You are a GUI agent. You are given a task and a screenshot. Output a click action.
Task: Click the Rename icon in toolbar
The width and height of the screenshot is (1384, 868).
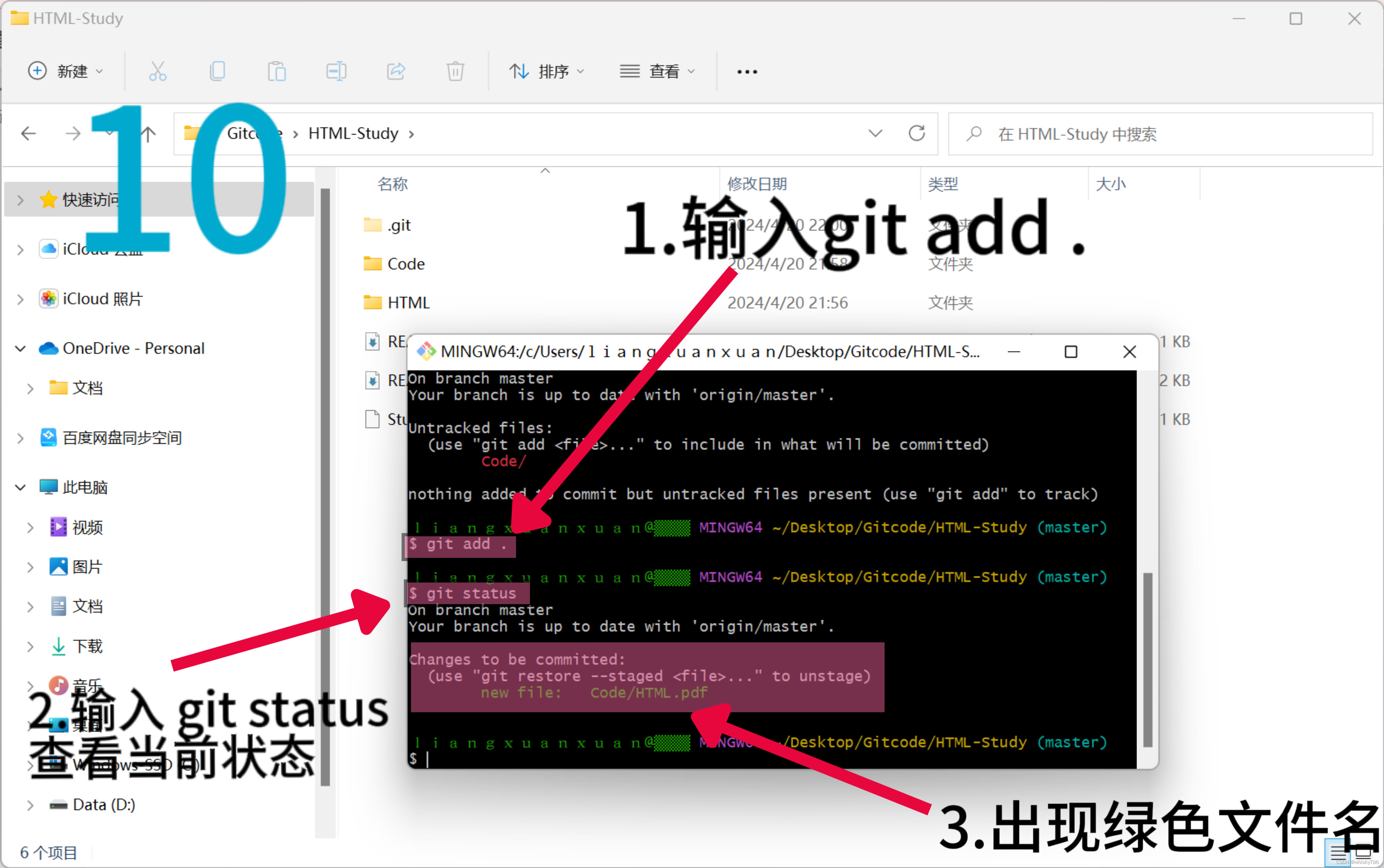[337, 71]
